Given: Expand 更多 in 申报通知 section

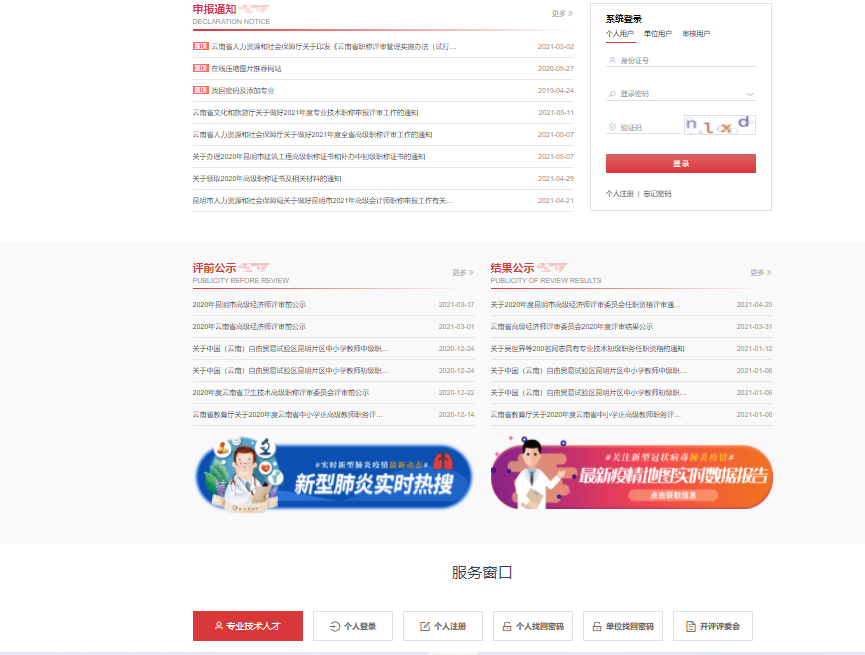Looking at the screenshot, I should point(562,14).
